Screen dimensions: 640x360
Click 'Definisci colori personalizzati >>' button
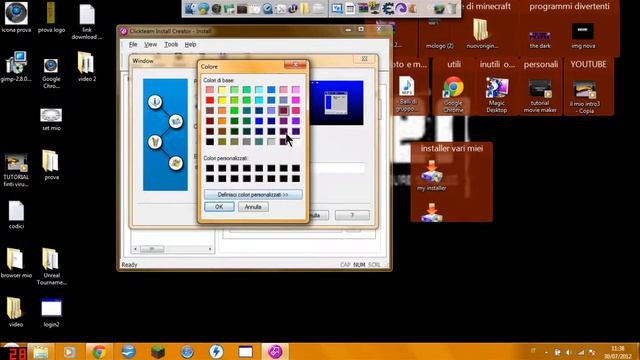tap(253, 195)
